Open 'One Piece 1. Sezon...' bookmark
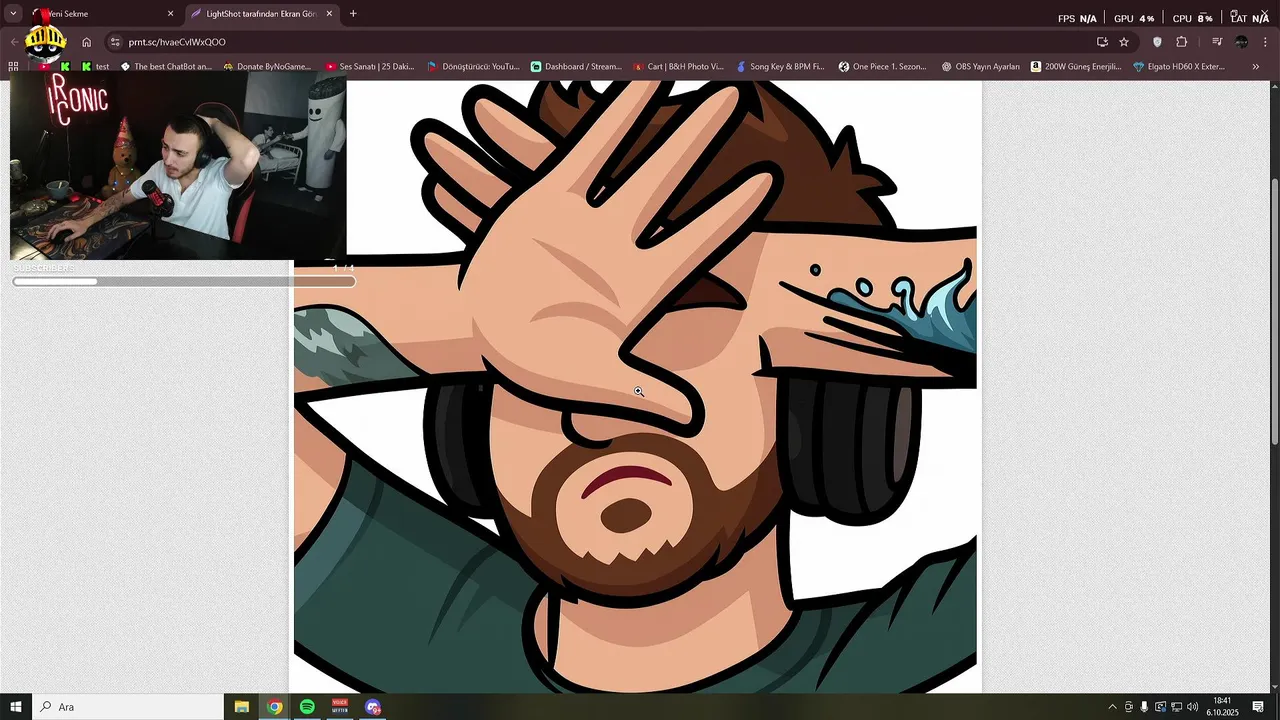1280x720 pixels. (883, 67)
